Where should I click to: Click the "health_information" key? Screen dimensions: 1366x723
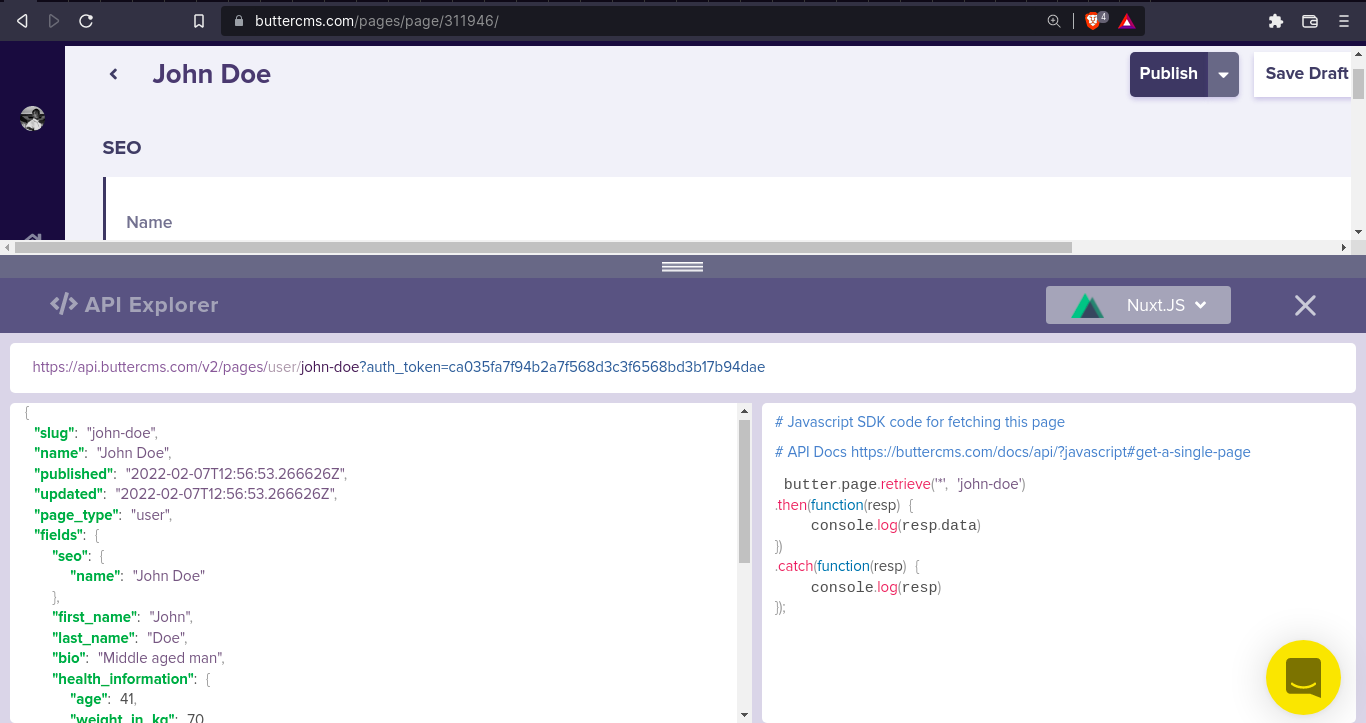pos(124,679)
